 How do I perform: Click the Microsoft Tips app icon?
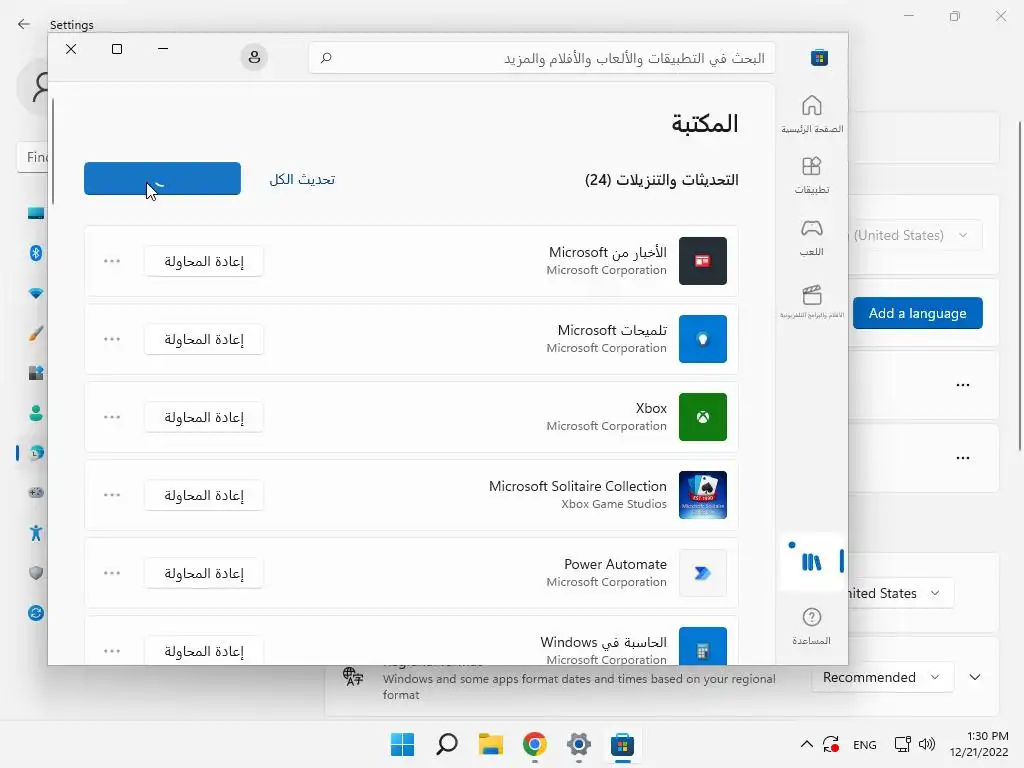coord(703,339)
